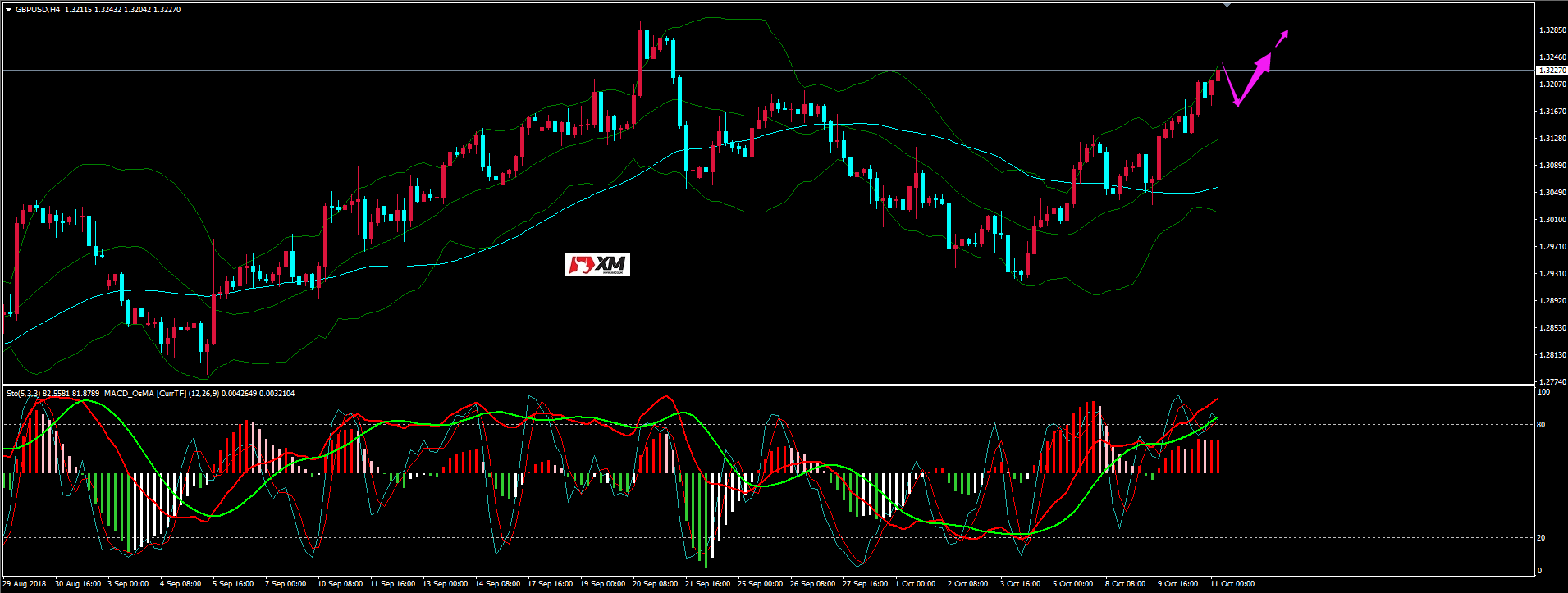Click the stochastic level 20 scale label

click(x=1541, y=538)
